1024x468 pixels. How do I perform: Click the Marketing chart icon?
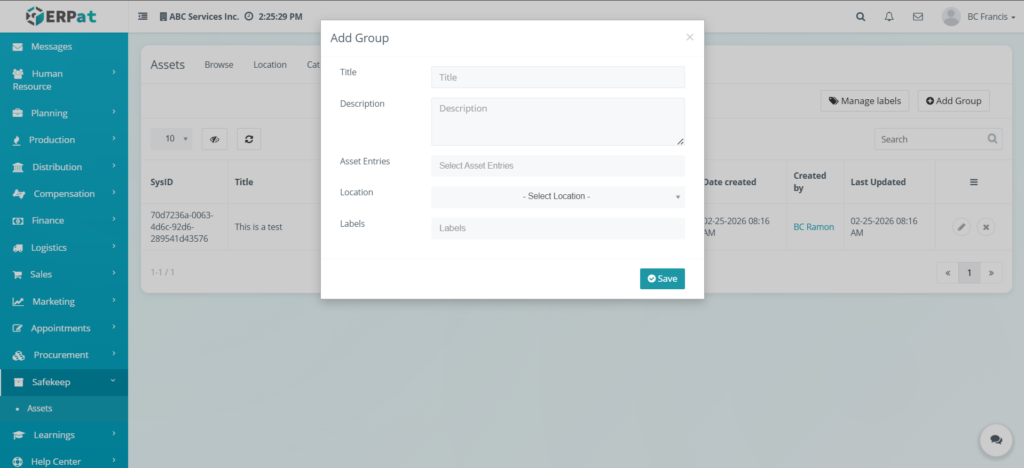[x=18, y=302]
